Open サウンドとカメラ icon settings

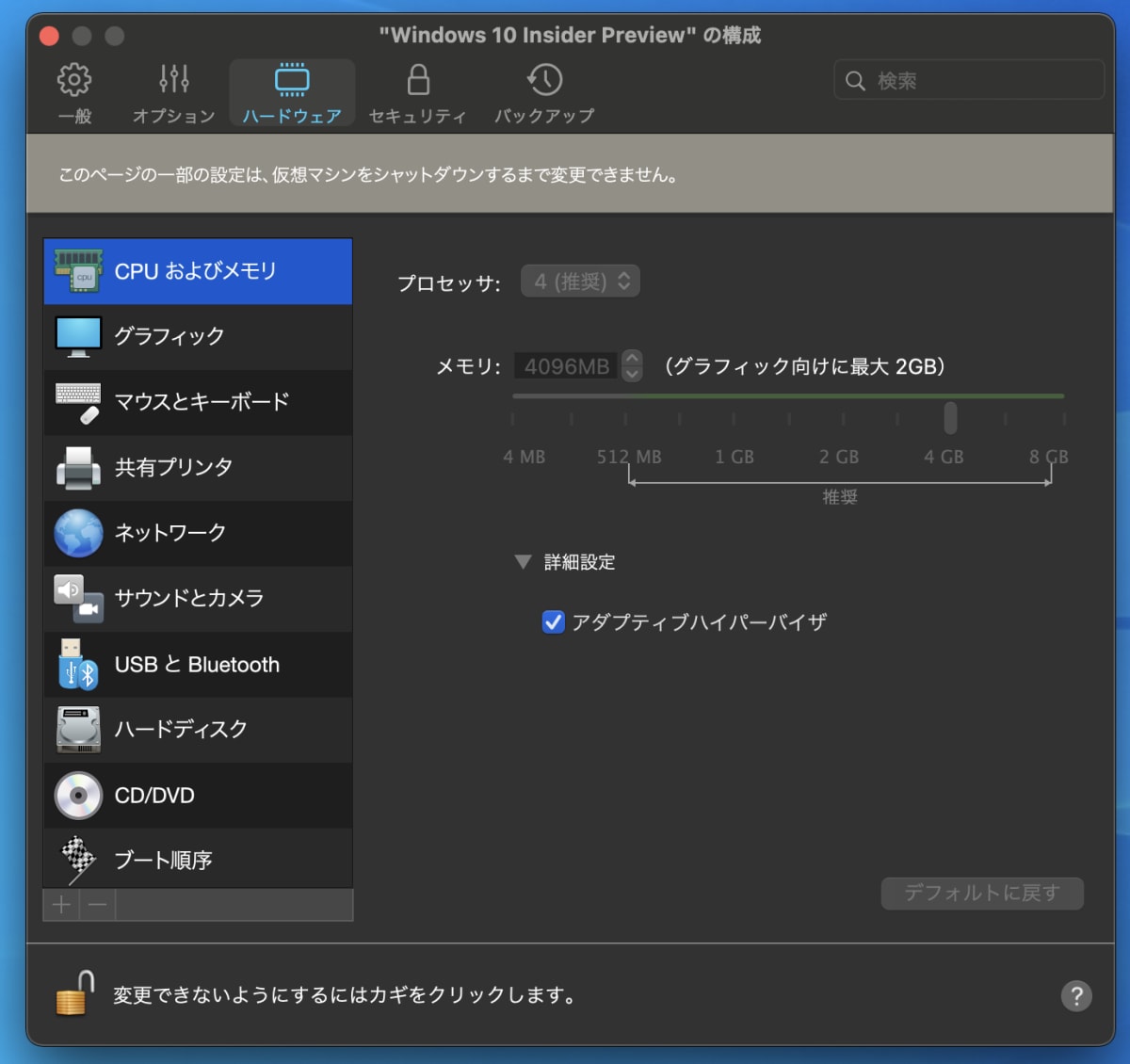click(x=78, y=598)
